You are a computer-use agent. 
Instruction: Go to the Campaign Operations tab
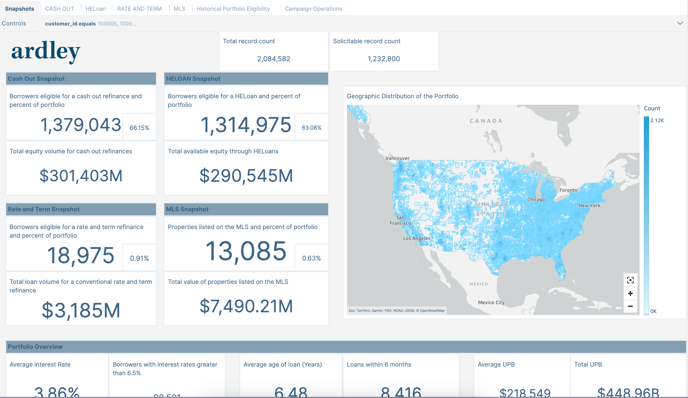(x=313, y=9)
